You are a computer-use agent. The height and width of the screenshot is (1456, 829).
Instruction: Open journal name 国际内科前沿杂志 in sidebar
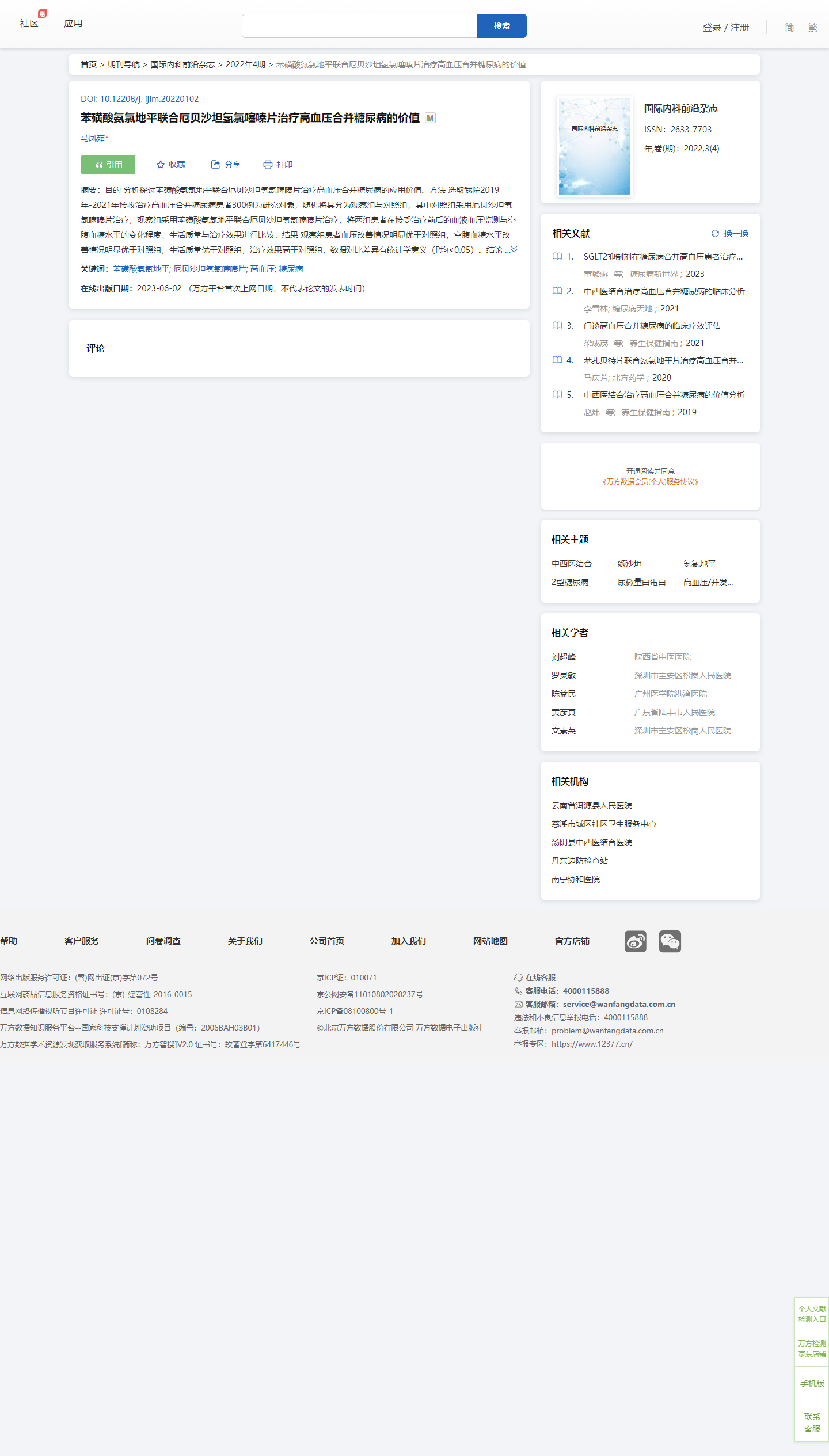pos(680,108)
